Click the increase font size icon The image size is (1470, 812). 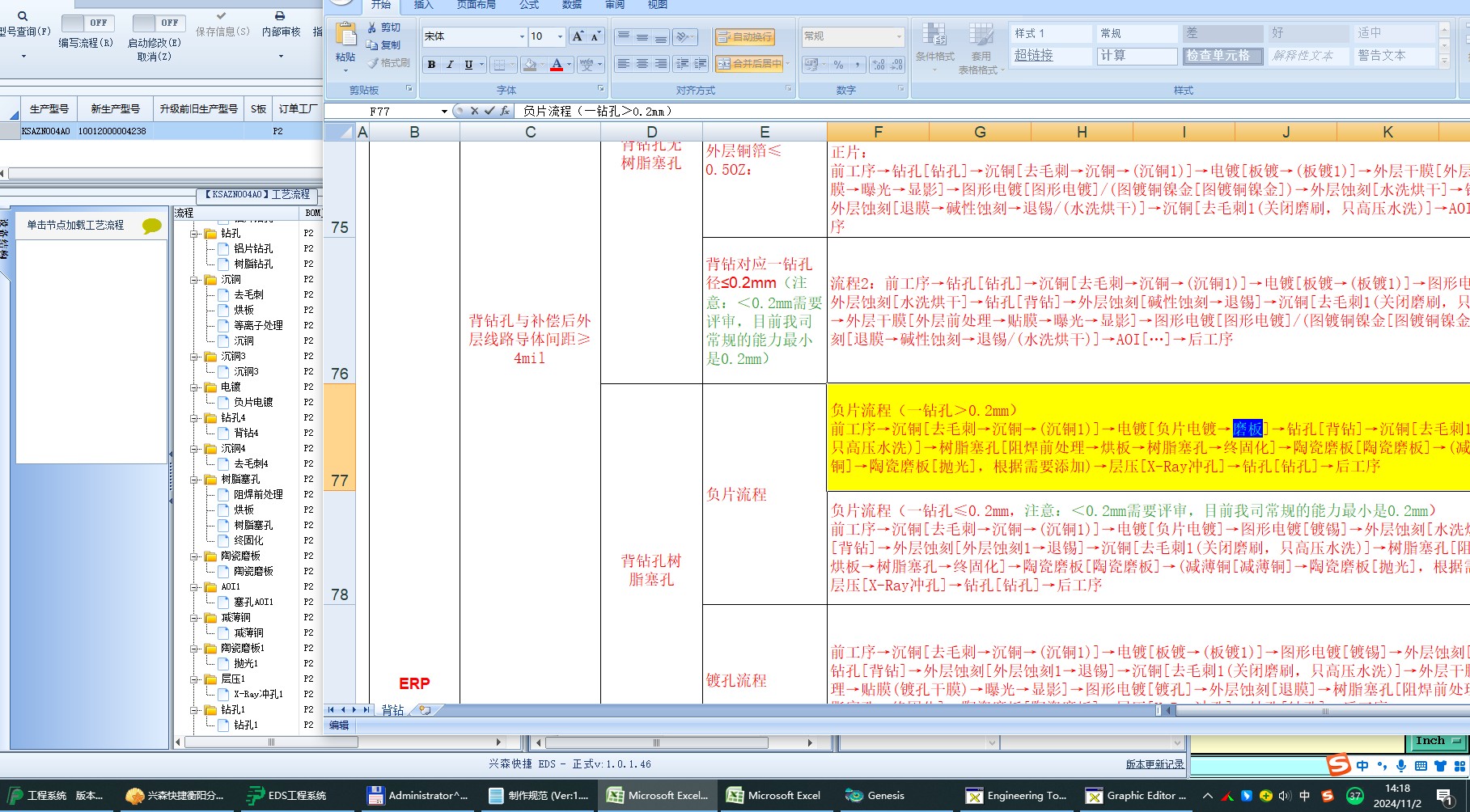[577, 36]
